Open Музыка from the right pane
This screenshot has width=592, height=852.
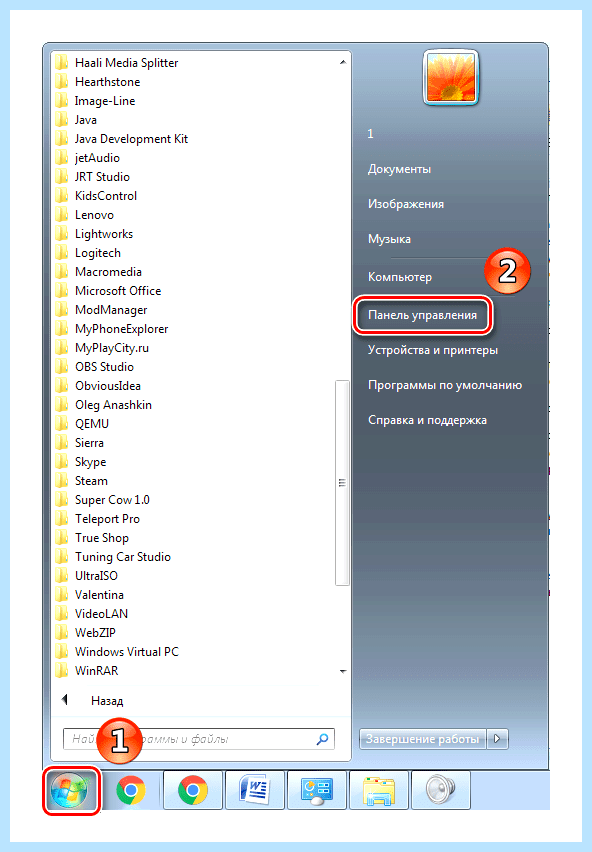(389, 239)
